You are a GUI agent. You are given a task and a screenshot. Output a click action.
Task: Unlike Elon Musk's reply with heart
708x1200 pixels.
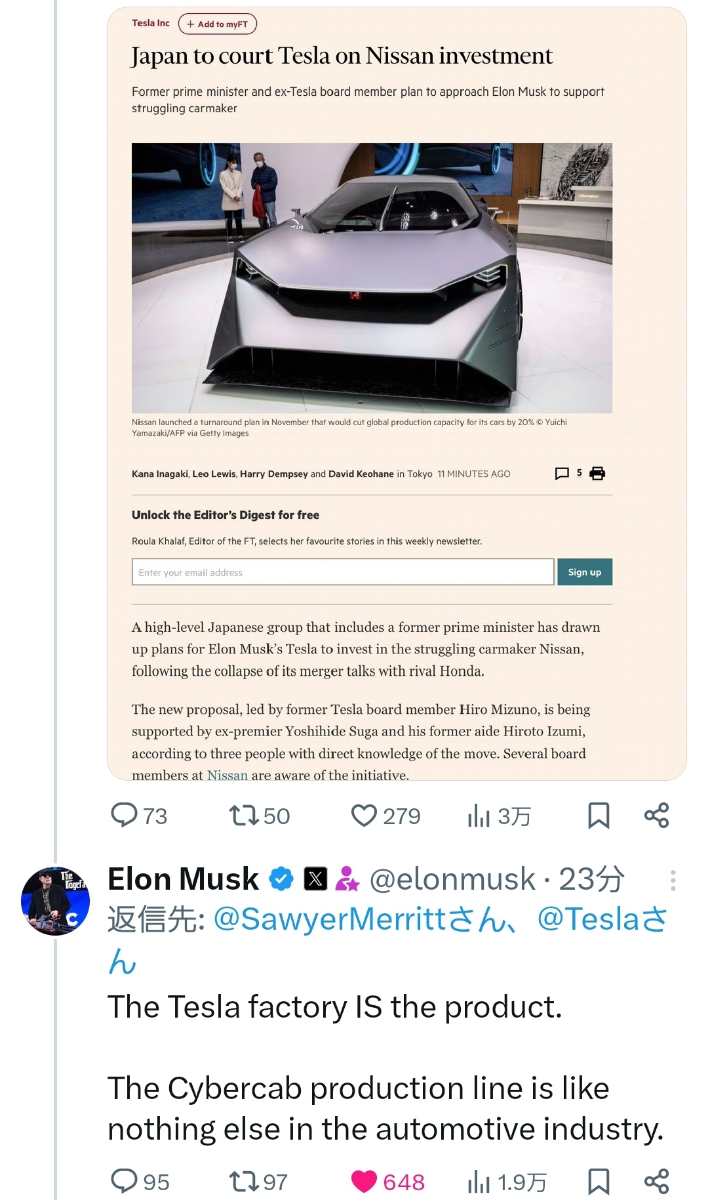(x=364, y=1182)
